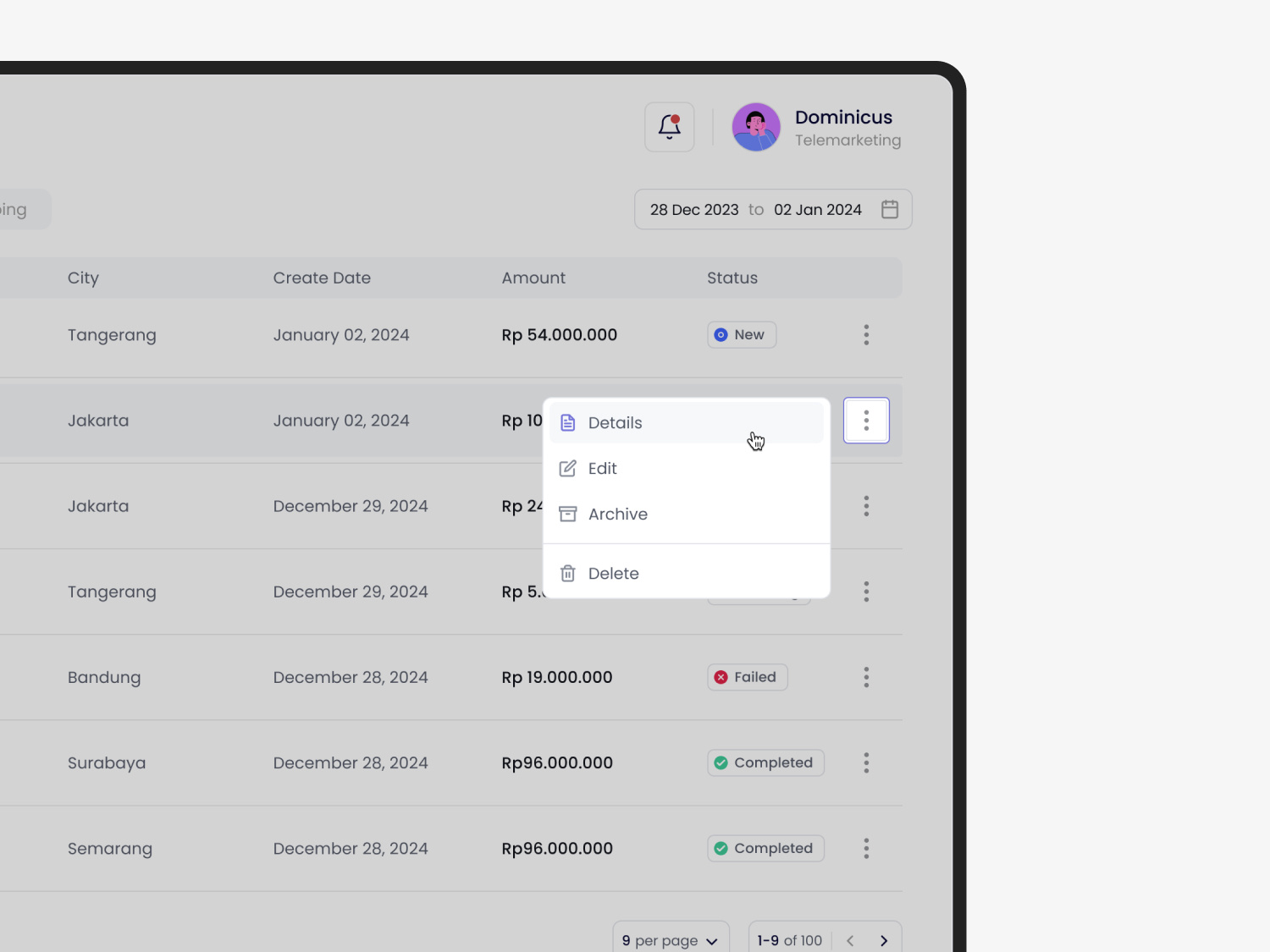Open the three-dot menu on the Bandung row
This screenshot has height=952, width=1270.
click(866, 677)
